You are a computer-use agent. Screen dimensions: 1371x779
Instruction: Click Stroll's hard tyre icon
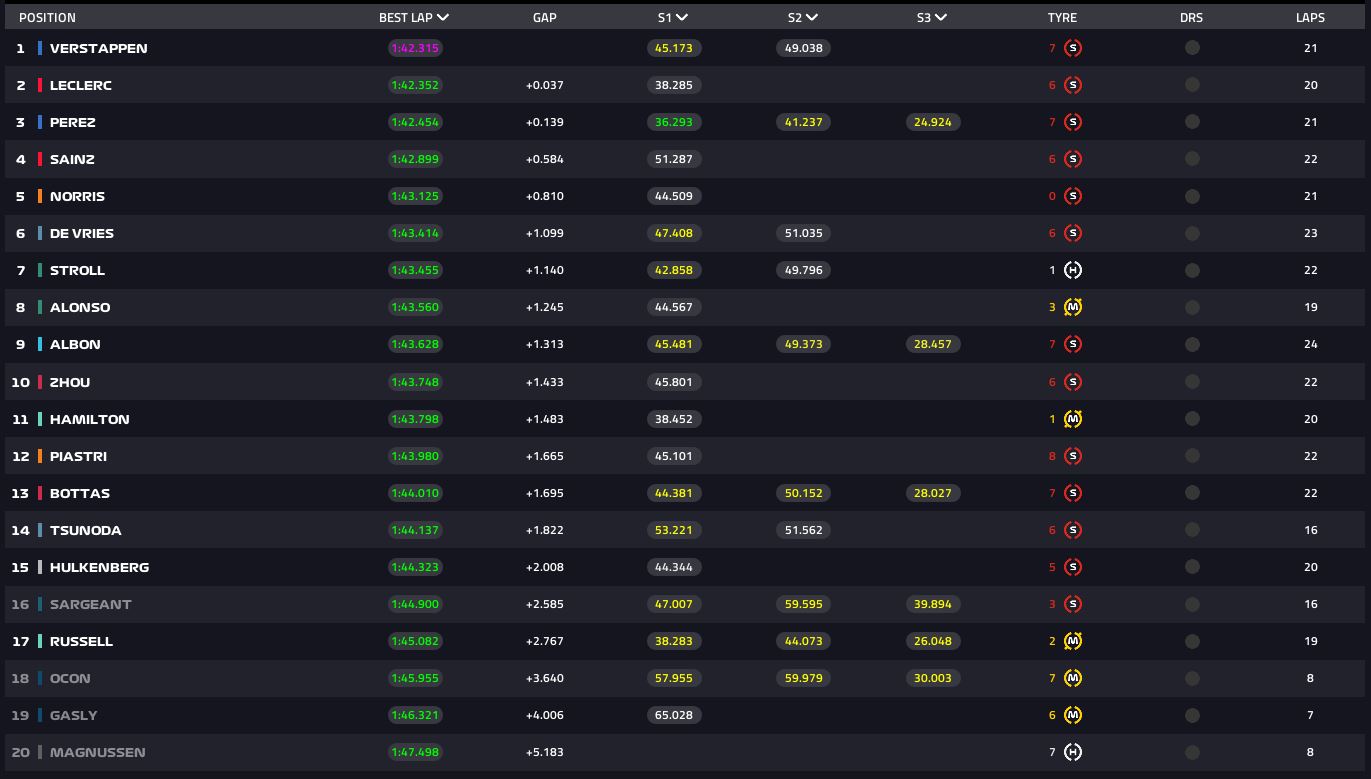click(x=1073, y=270)
